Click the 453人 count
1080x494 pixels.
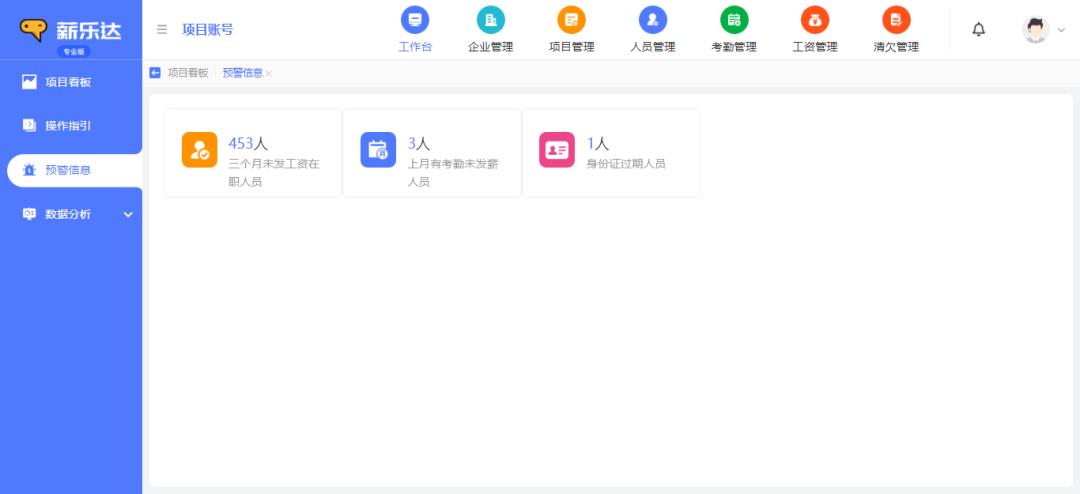[x=248, y=143]
